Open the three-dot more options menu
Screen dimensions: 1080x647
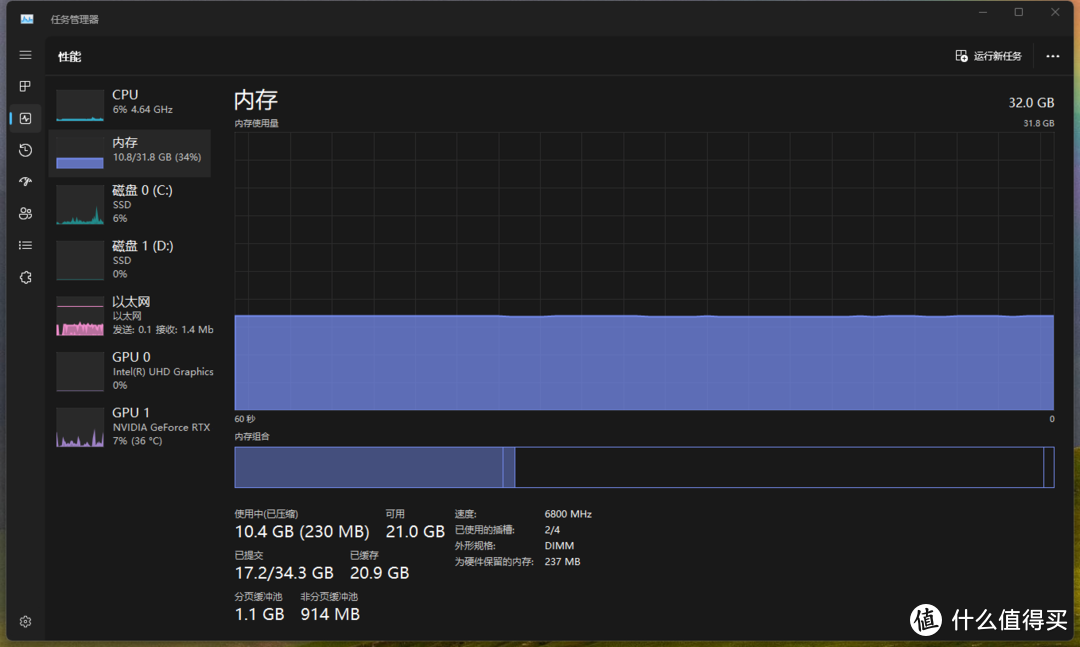1052,56
